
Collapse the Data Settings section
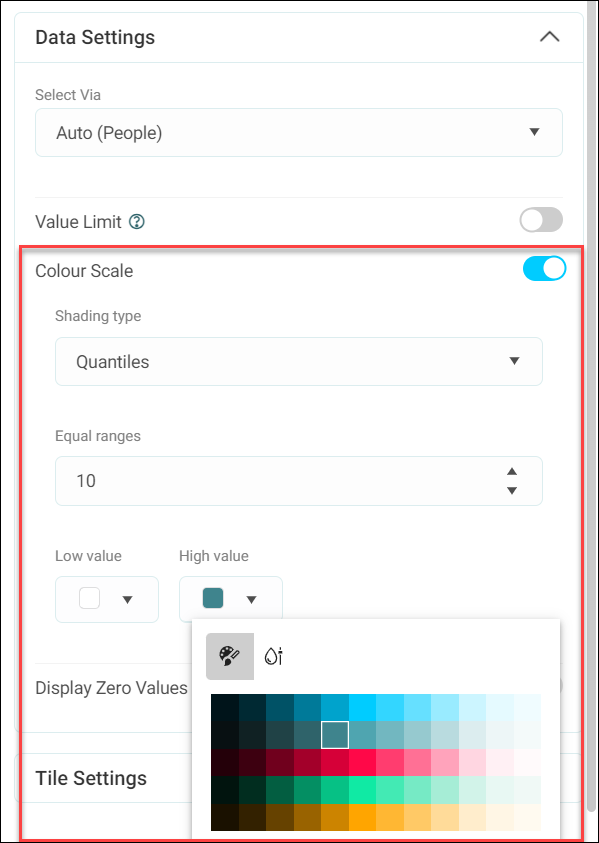click(x=550, y=37)
